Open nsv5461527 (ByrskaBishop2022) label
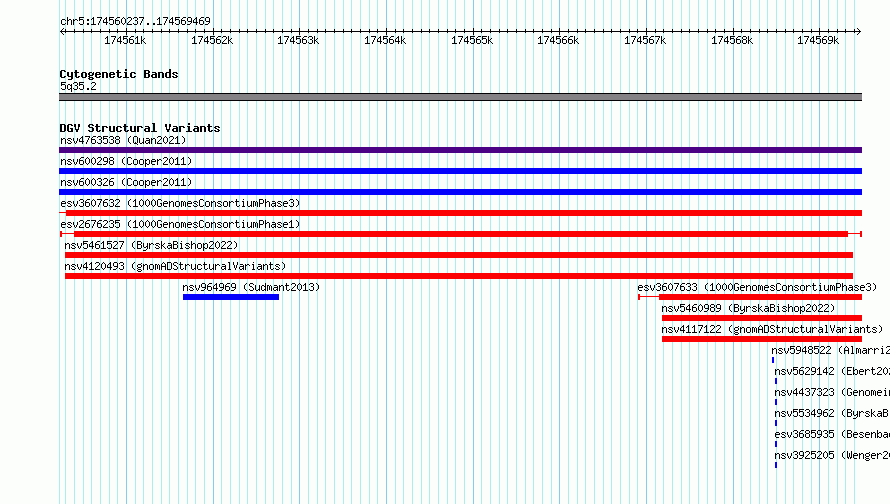Image resolution: width=890 pixels, height=504 pixels. point(151,245)
